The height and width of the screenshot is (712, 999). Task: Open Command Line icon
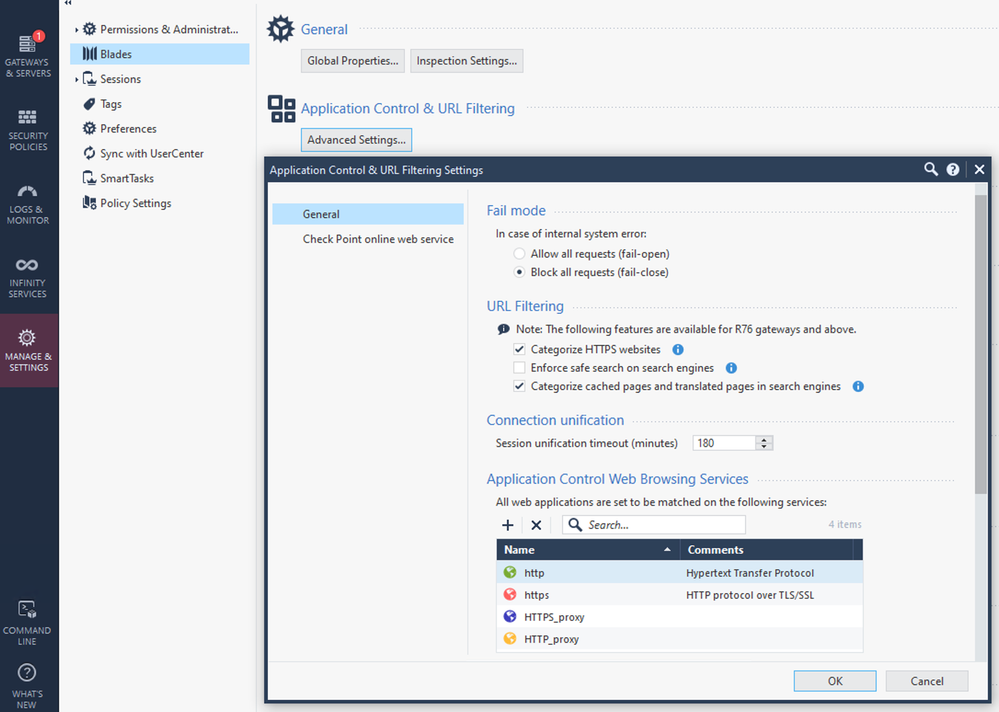(27, 609)
